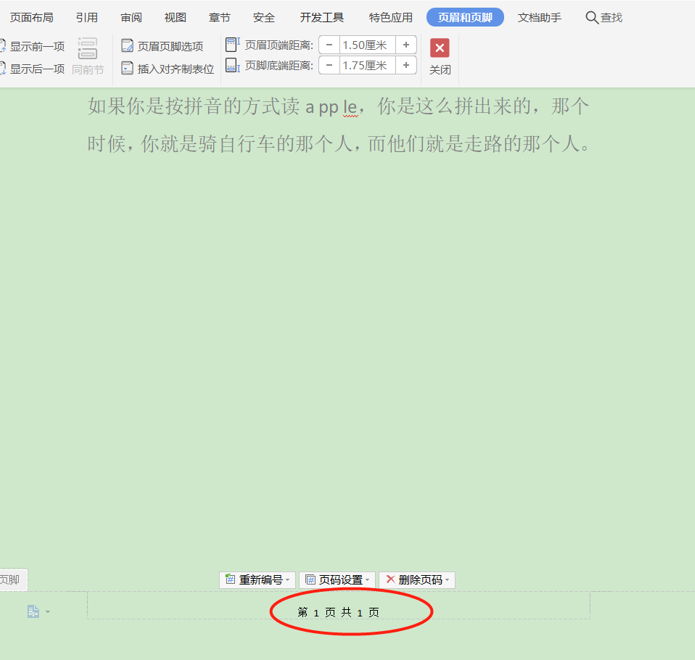
Task: Open the 页面布局 ribbon tab
Action: coord(31,18)
